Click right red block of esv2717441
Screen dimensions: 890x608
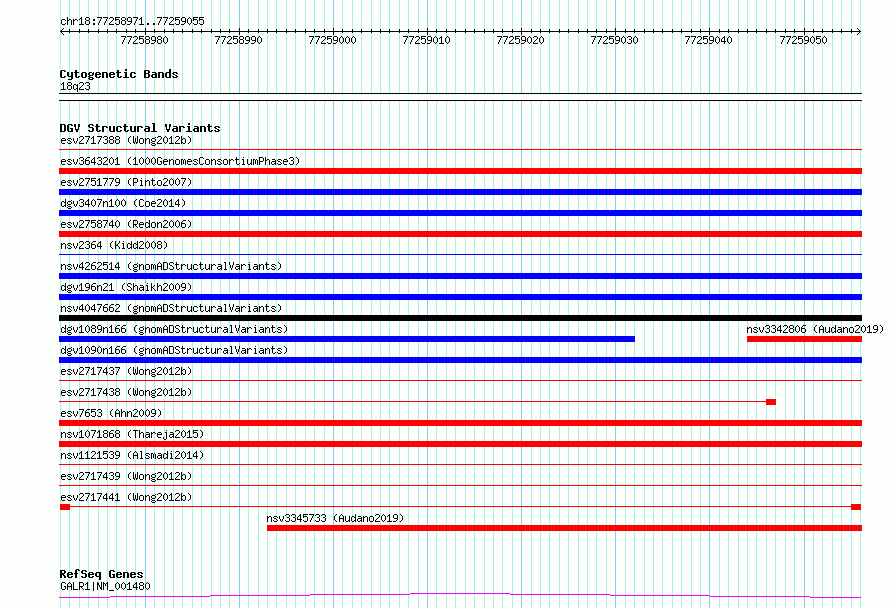click(x=856, y=507)
